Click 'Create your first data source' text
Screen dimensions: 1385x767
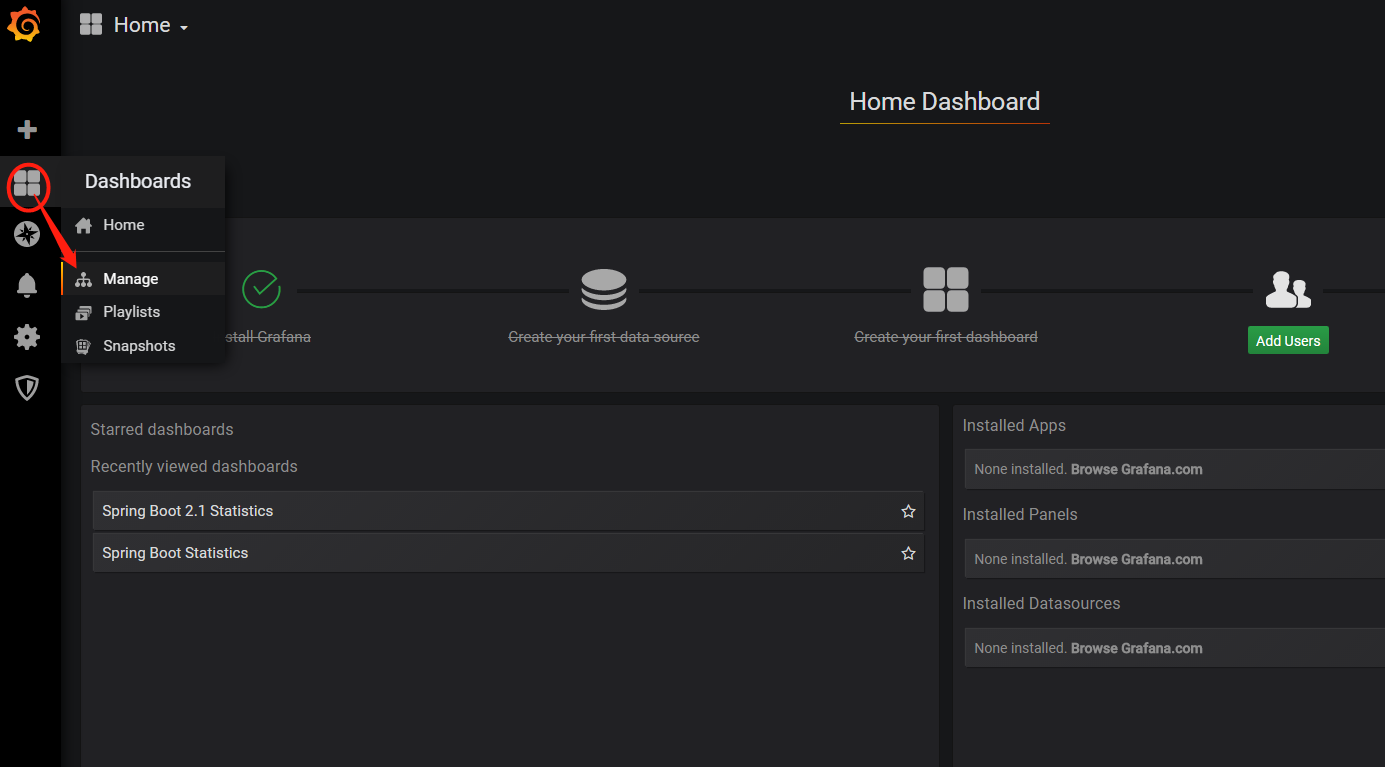coord(604,337)
